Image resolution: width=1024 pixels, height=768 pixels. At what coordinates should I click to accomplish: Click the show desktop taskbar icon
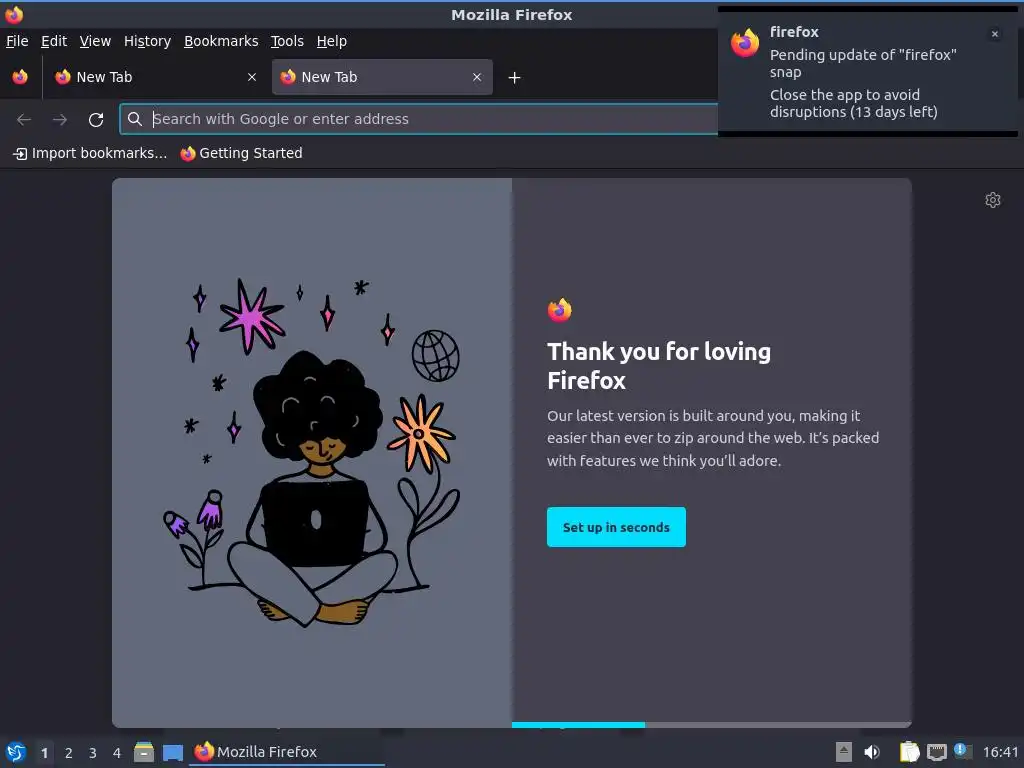(173, 753)
